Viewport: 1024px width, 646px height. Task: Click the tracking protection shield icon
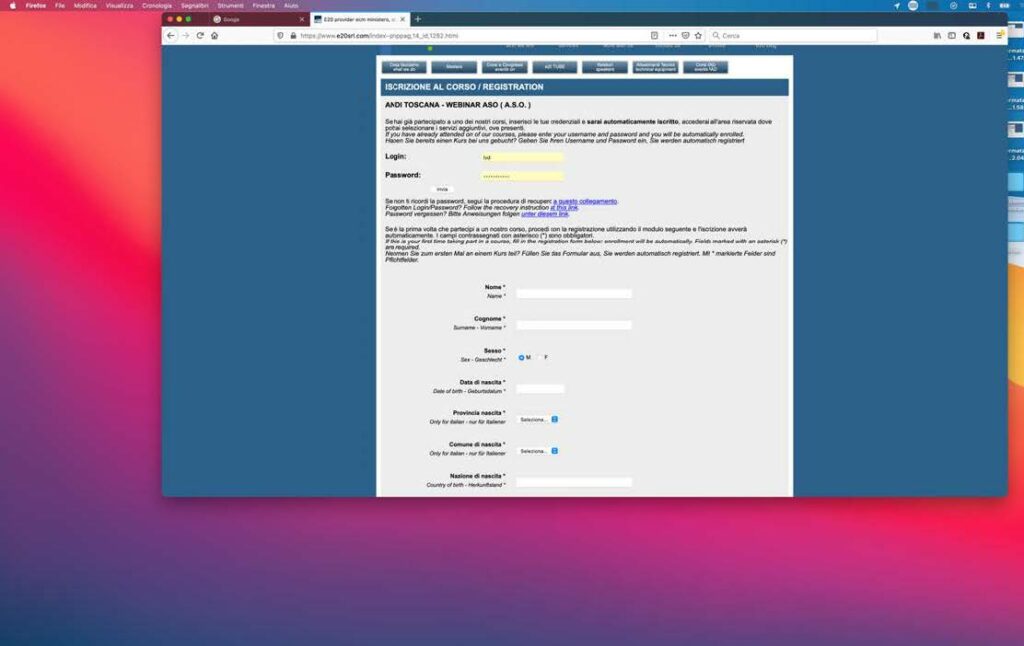pos(281,36)
